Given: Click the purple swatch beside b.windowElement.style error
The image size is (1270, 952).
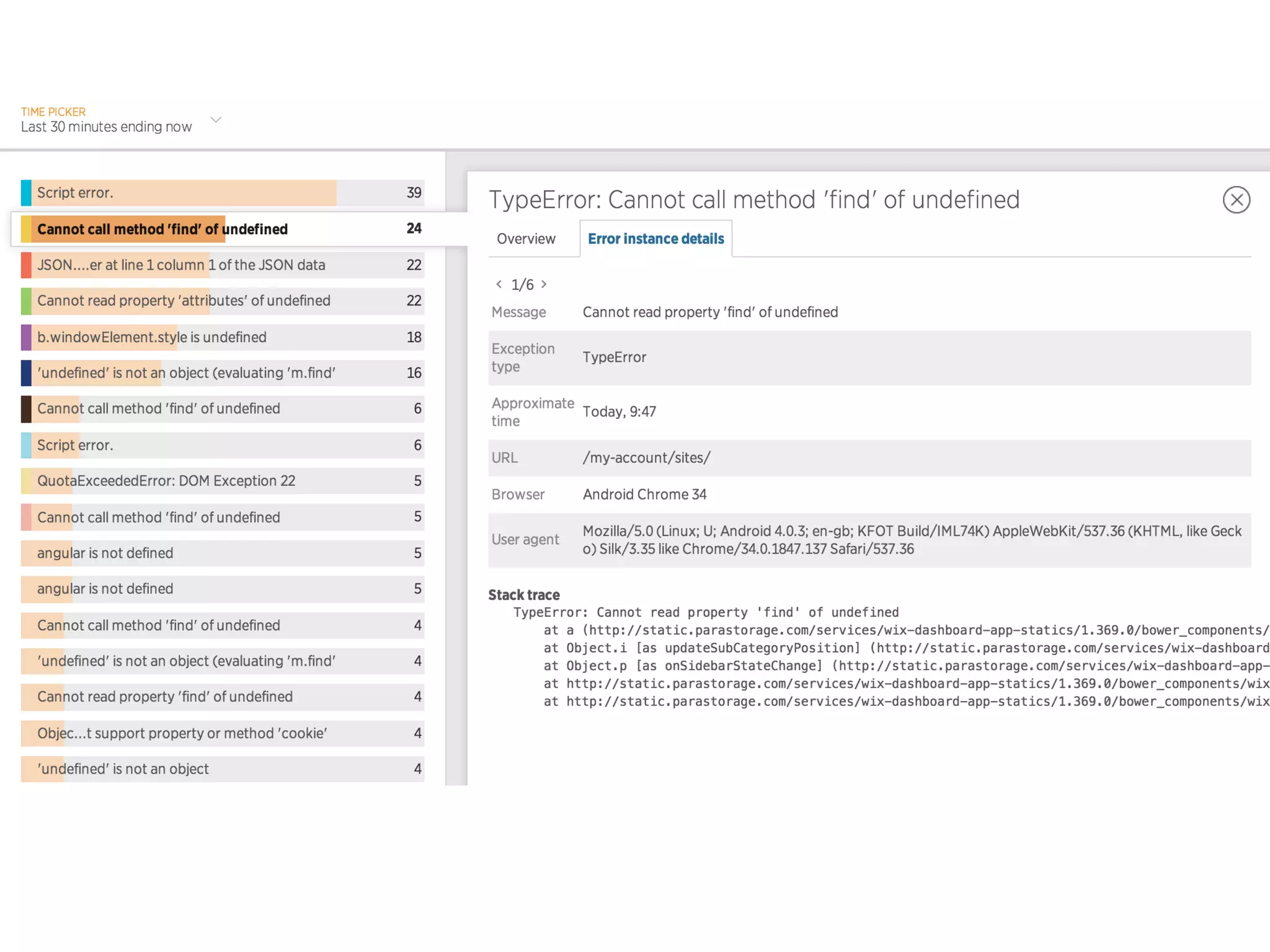Looking at the screenshot, I should click(26, 337).
